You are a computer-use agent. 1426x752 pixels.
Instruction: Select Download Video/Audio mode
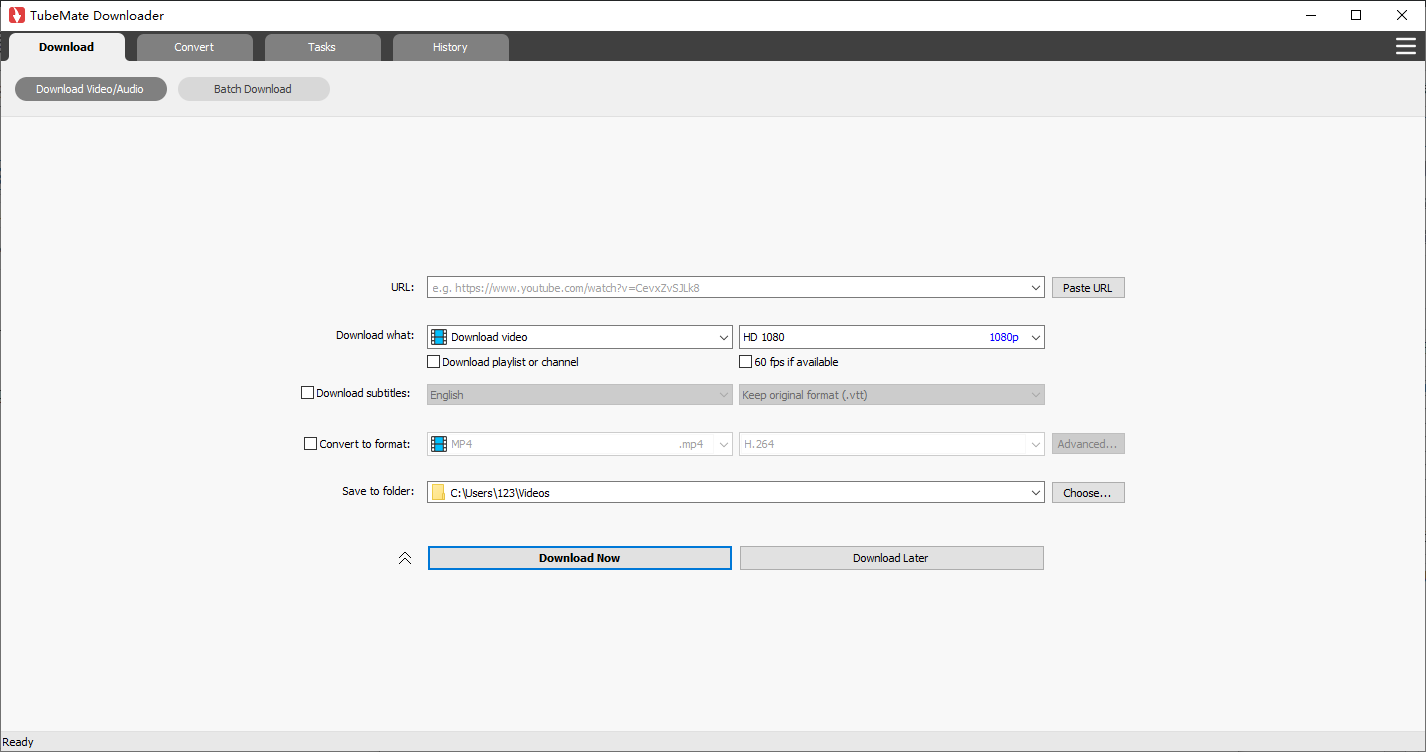click(90, 89)
